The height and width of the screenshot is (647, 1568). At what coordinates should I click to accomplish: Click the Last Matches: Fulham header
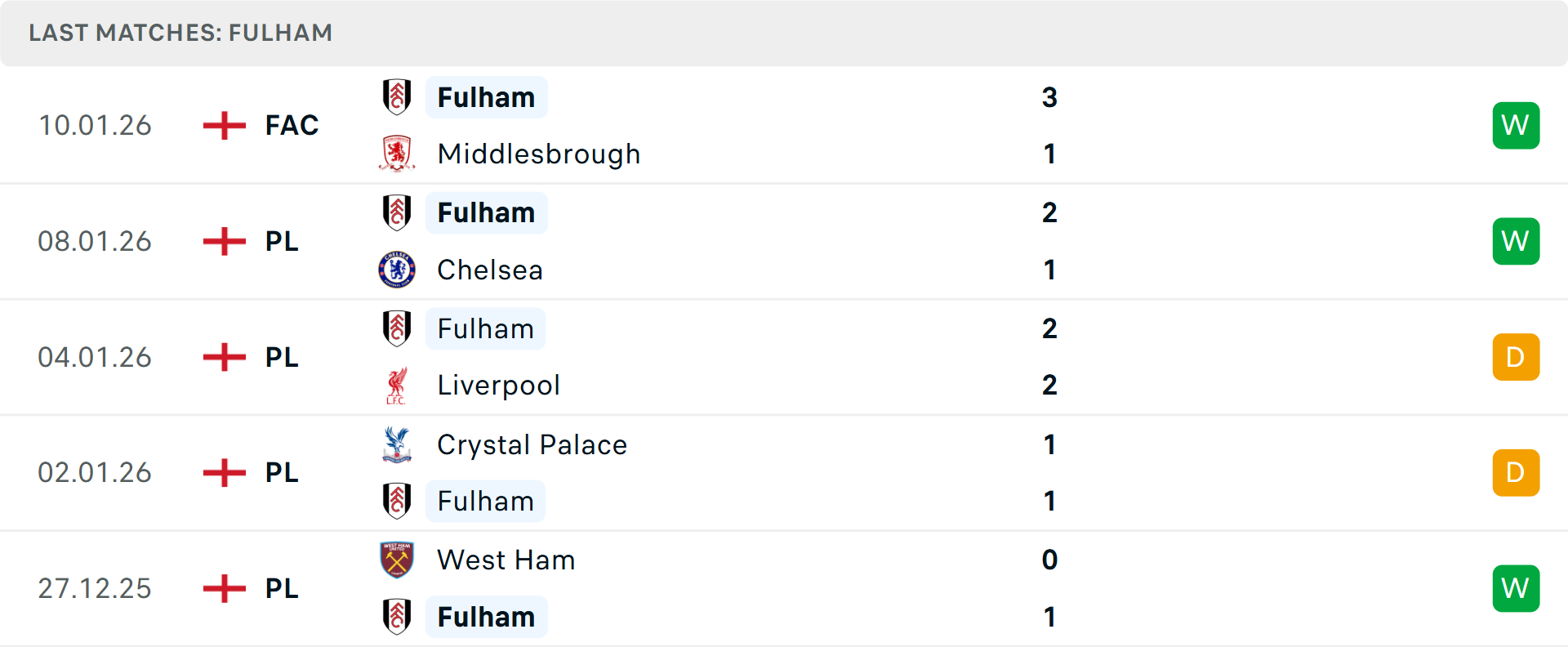pos(180,33)
